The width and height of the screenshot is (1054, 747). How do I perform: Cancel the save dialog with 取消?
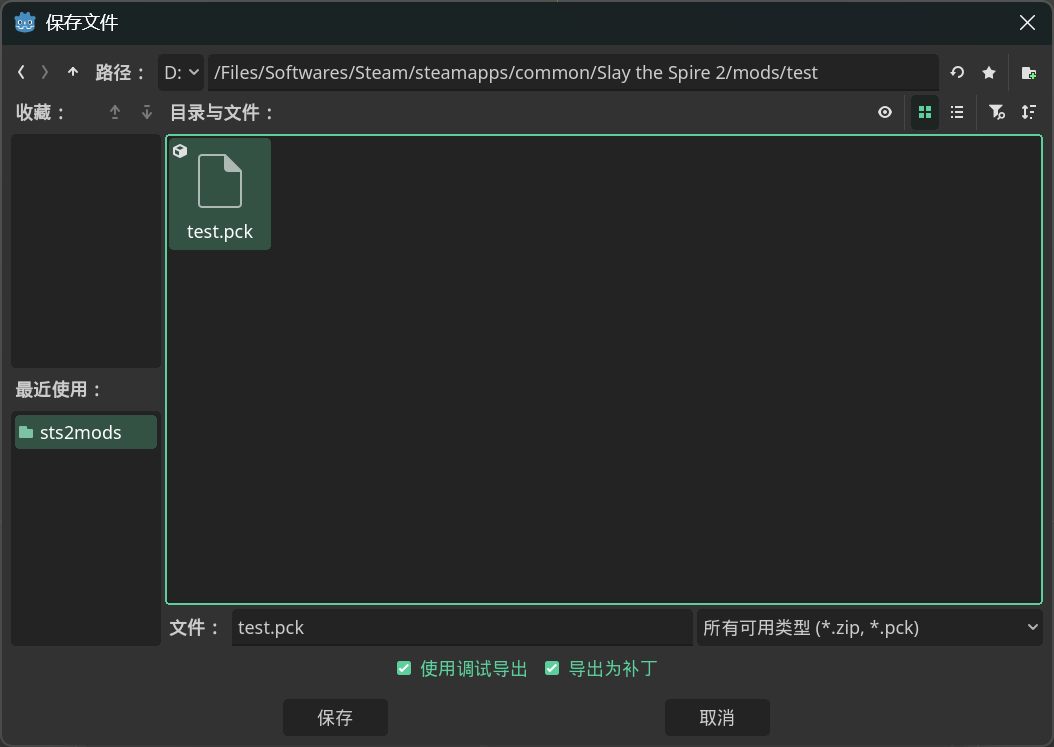tap(717, 717)
